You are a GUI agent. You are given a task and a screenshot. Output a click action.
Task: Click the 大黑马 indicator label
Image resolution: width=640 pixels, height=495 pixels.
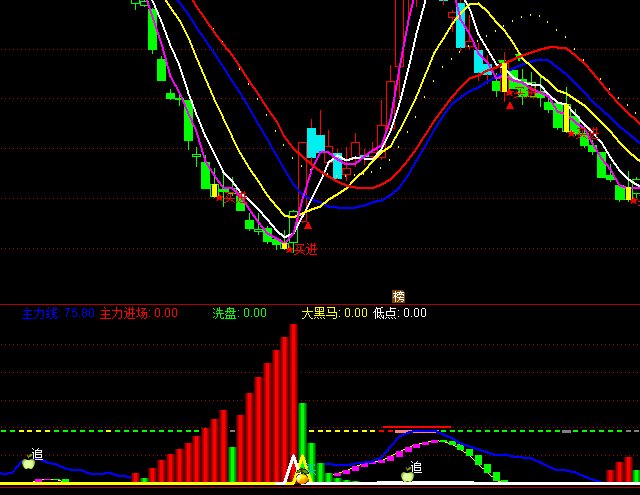[321, 313]
